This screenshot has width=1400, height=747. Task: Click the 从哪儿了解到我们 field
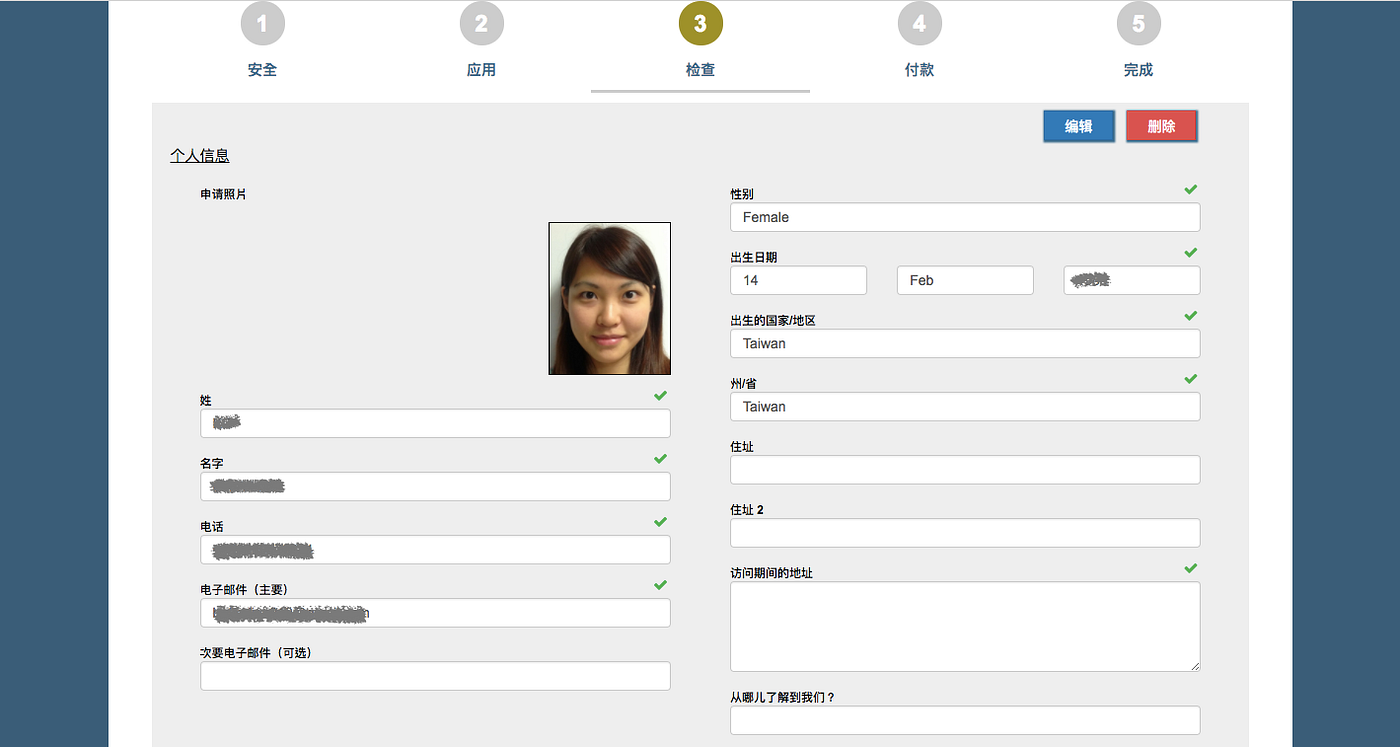(x=965, y=720)
